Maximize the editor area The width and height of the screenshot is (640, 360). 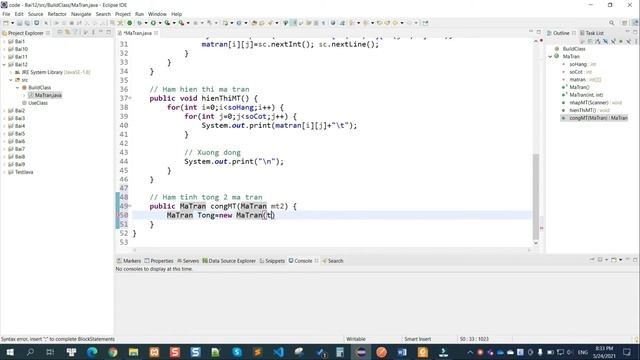pos(539,32)
